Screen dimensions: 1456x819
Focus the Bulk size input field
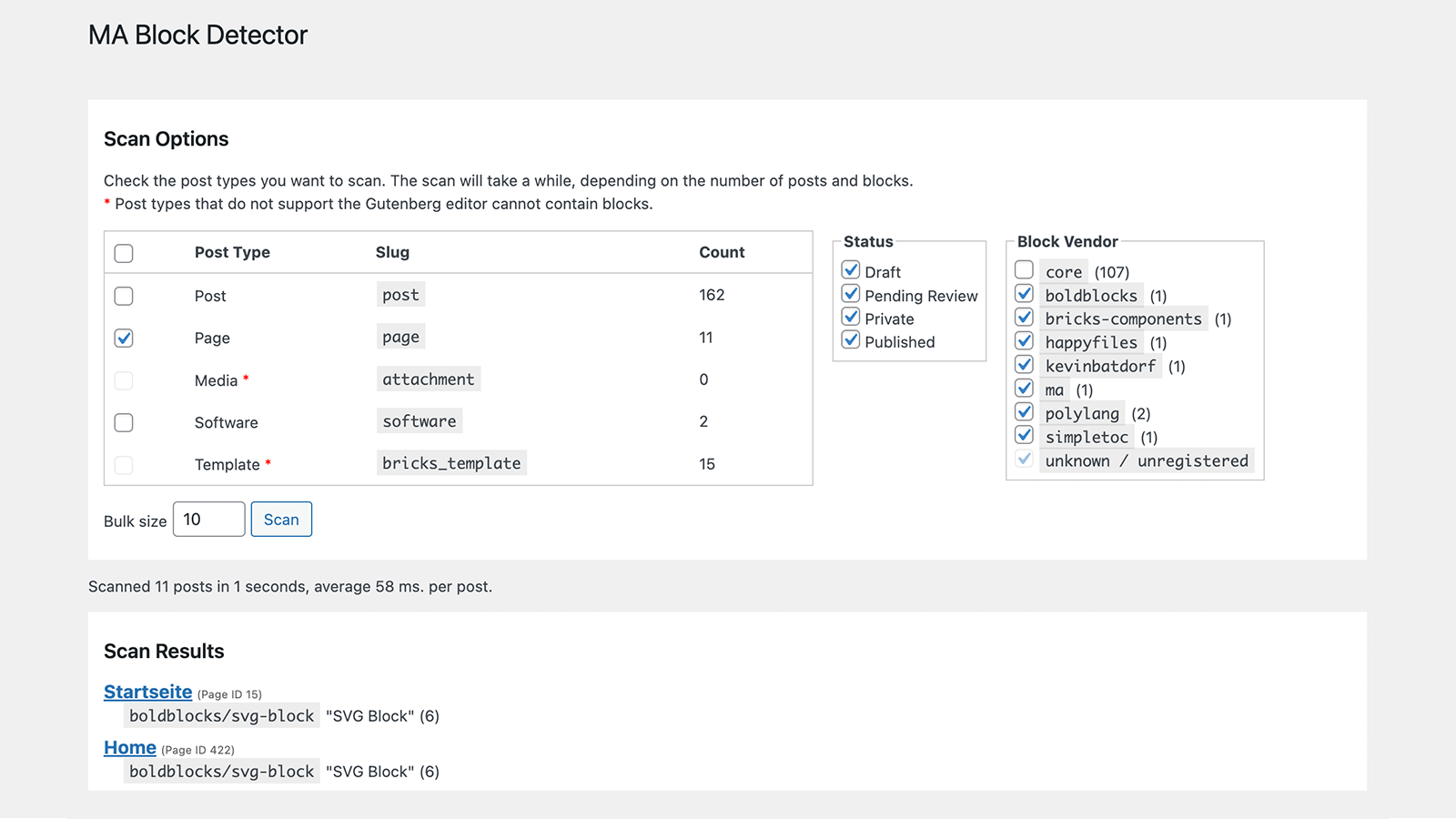pos(209,520)
